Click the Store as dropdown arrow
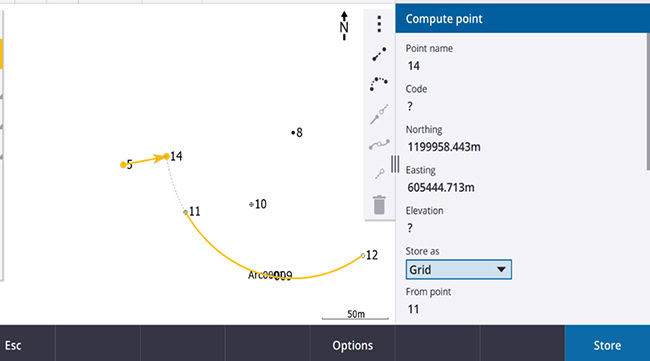Viewport: 650px width, 361px height. (501, 270)
